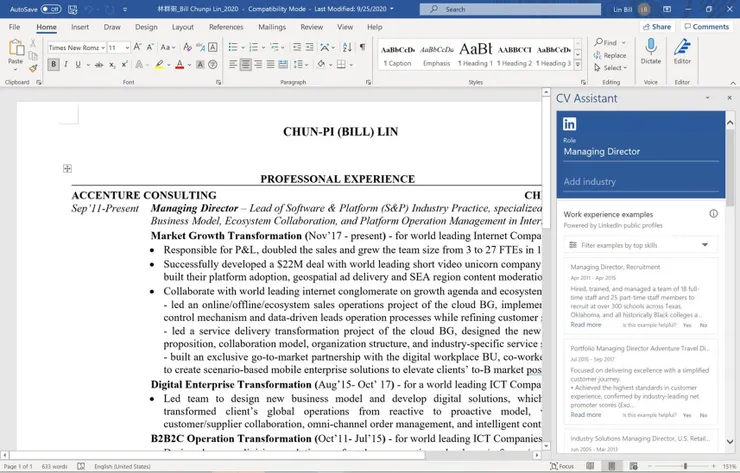Increase paragraph indent
This screenshot has width=740, height=473.
tap(310, 47)
